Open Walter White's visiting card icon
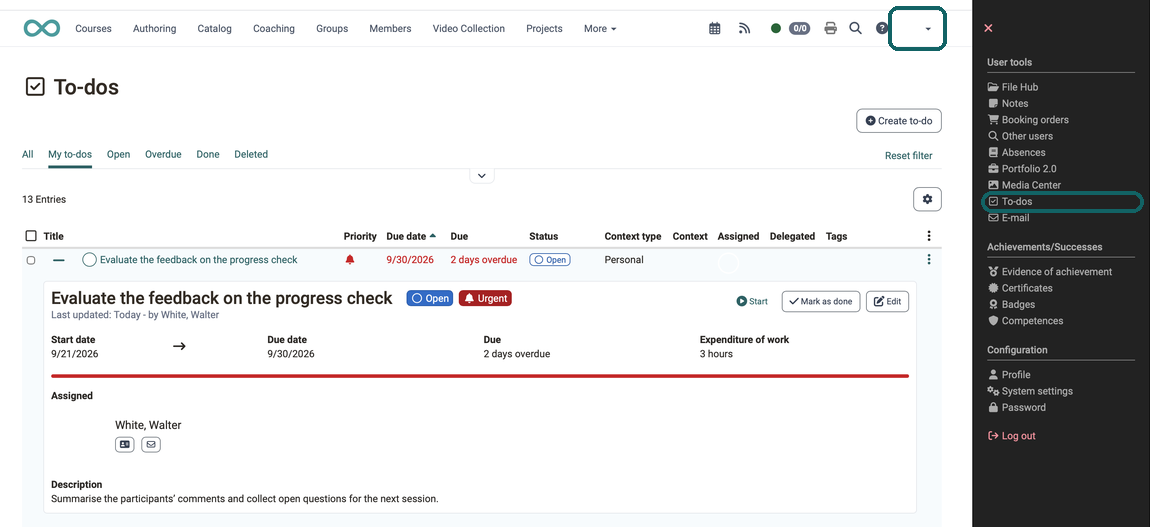This screenshot has height=527, width=1150. click(125, 444)
